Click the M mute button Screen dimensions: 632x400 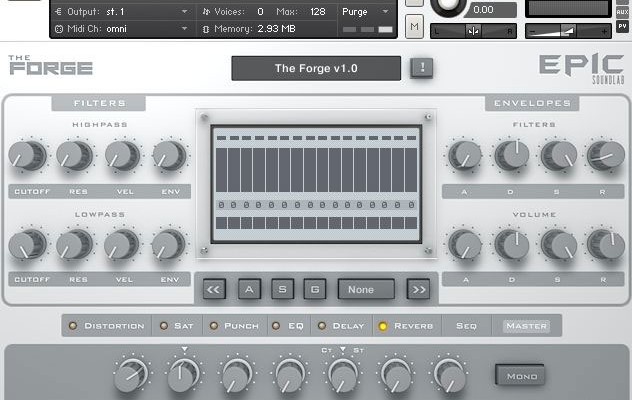click(x=415, y=26)
